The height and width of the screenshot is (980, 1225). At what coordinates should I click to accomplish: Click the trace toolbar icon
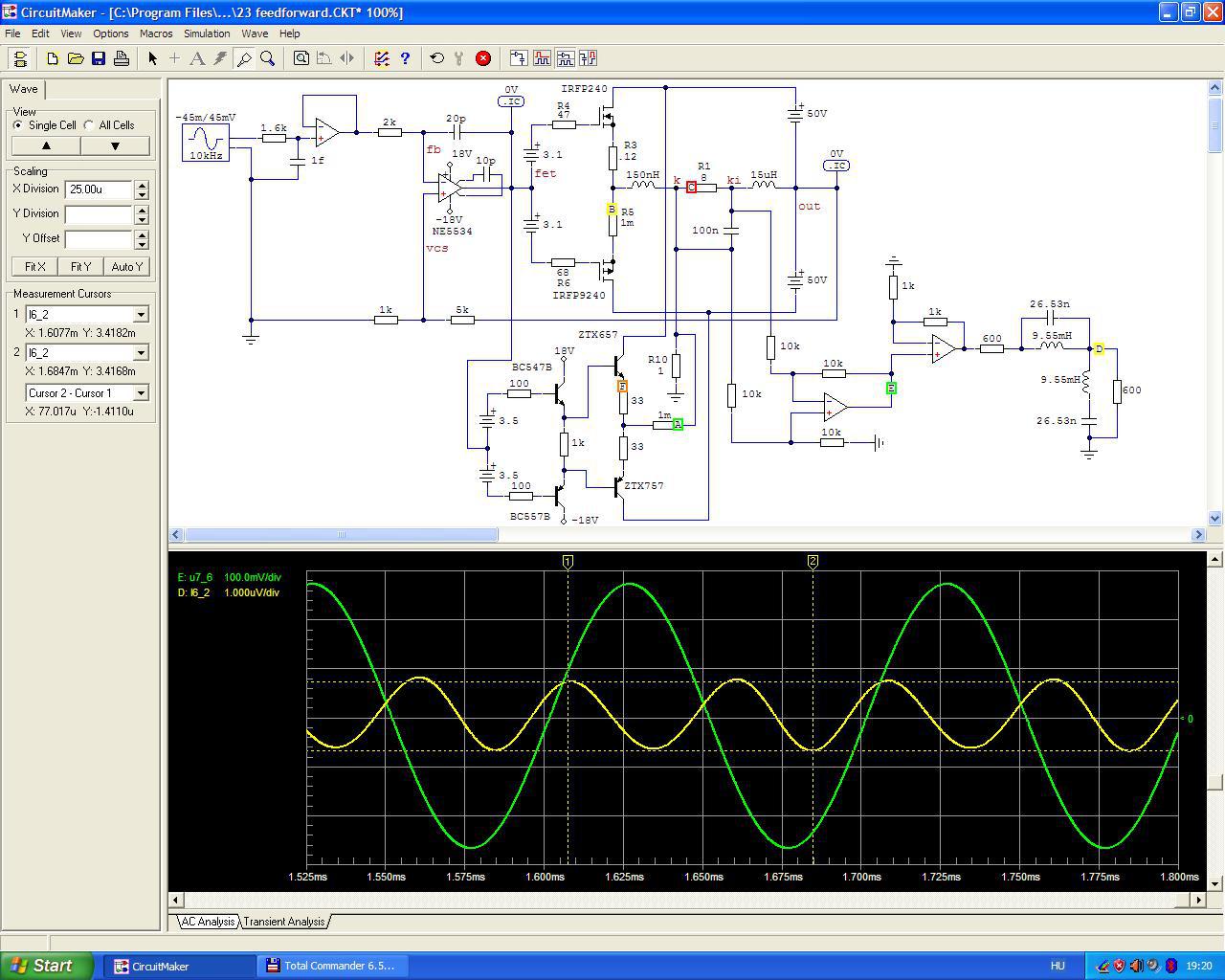pos(519,58)
